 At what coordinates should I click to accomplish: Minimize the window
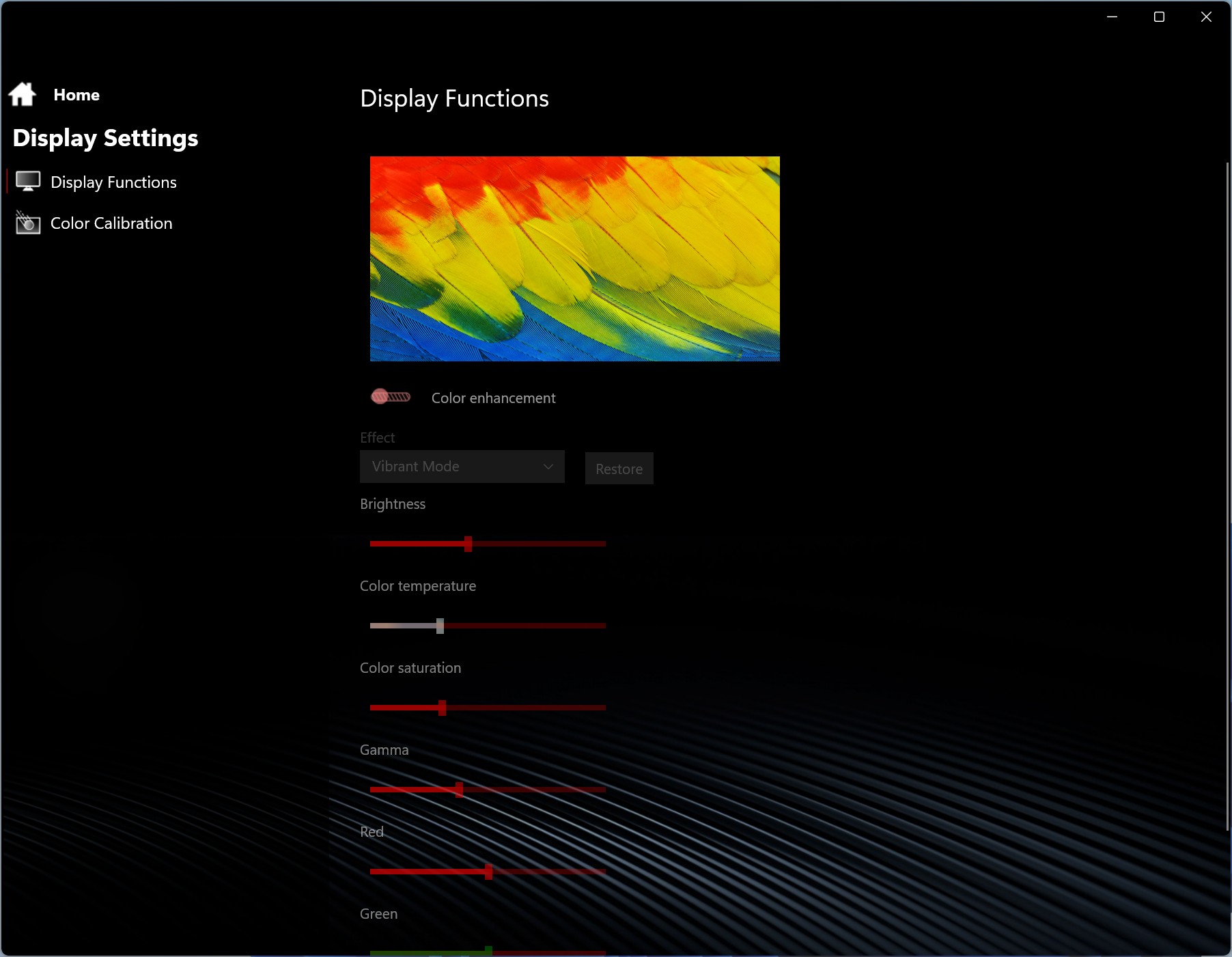(x=1112, y=17)
